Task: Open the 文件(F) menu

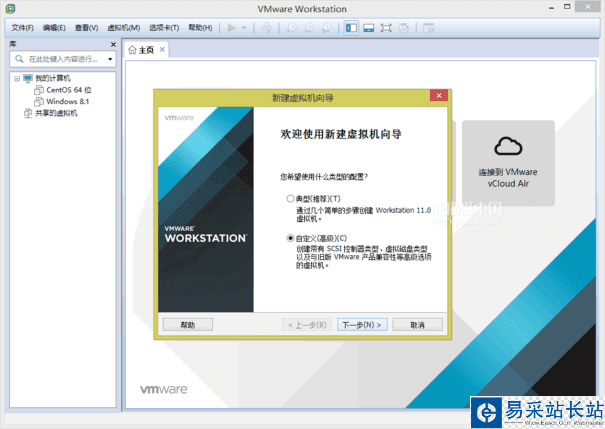Action: [x=22, y=28]
